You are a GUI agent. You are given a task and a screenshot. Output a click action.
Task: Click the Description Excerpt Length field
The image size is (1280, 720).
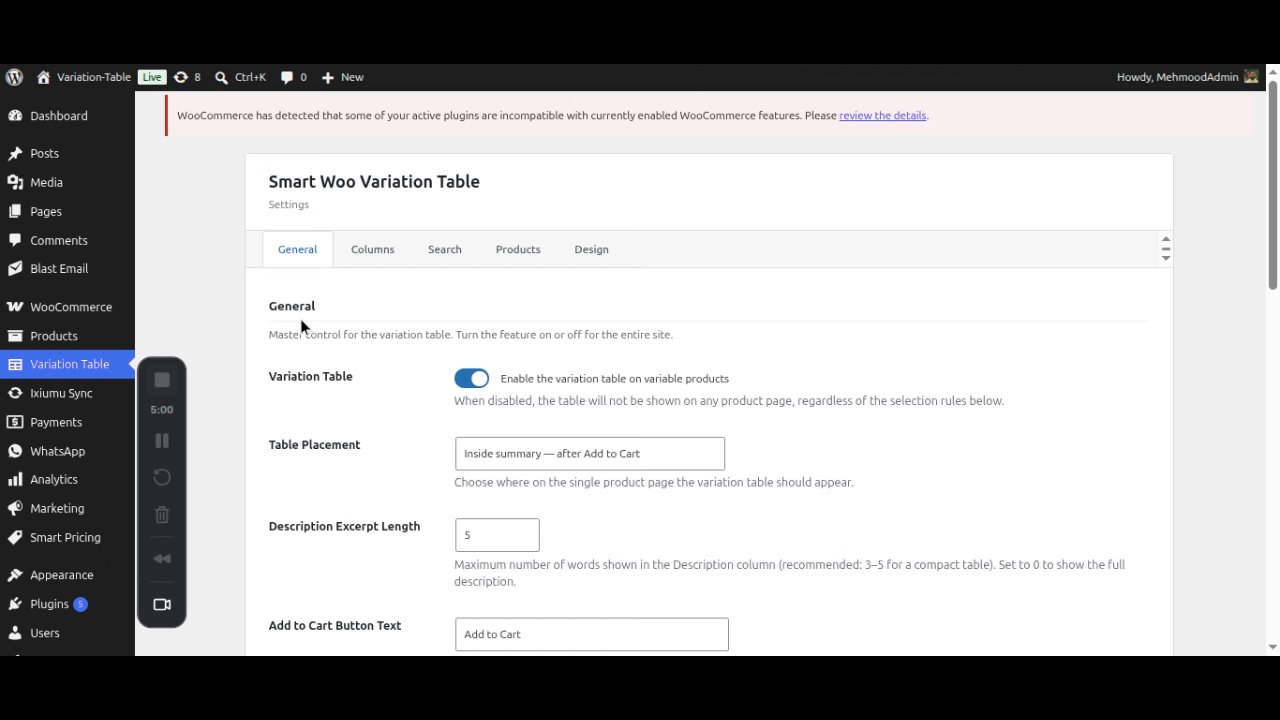(x=497, y=535)
